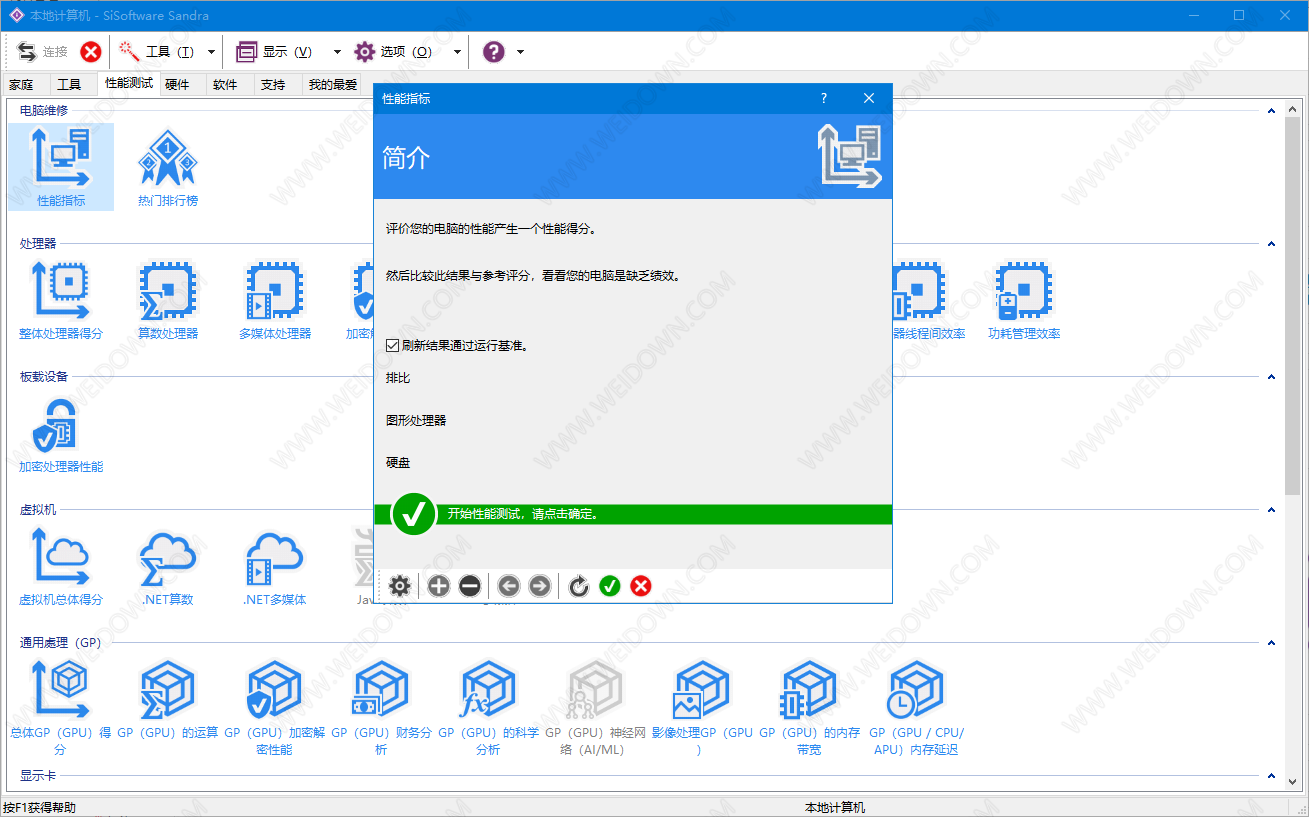
Task: Open GP (GPU) 的运算 benchmark
Action: [x=168, y=700]
